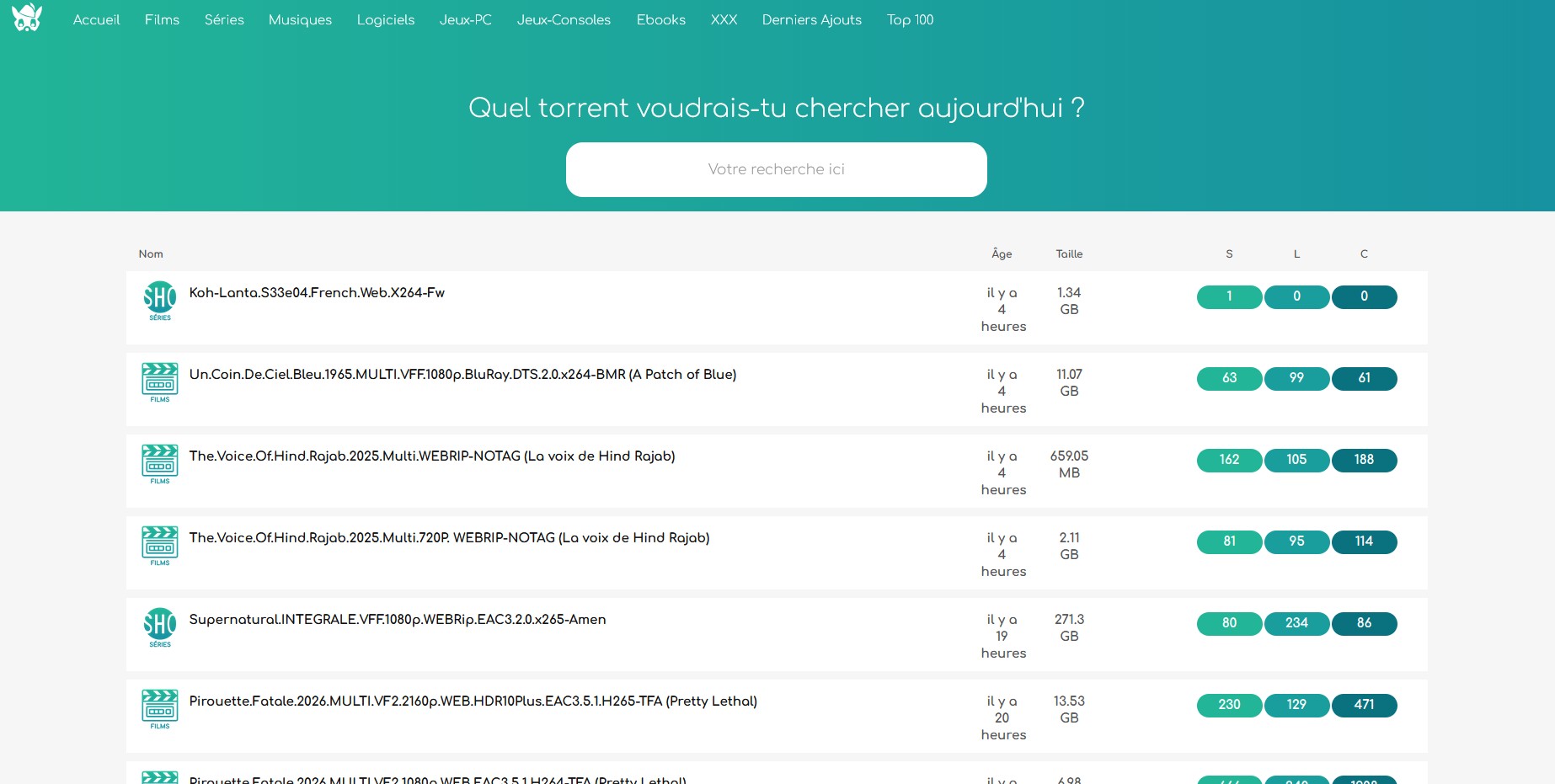Click the Films icon beside Pirouette.Fatale 2160p

[x=159, y=708]
